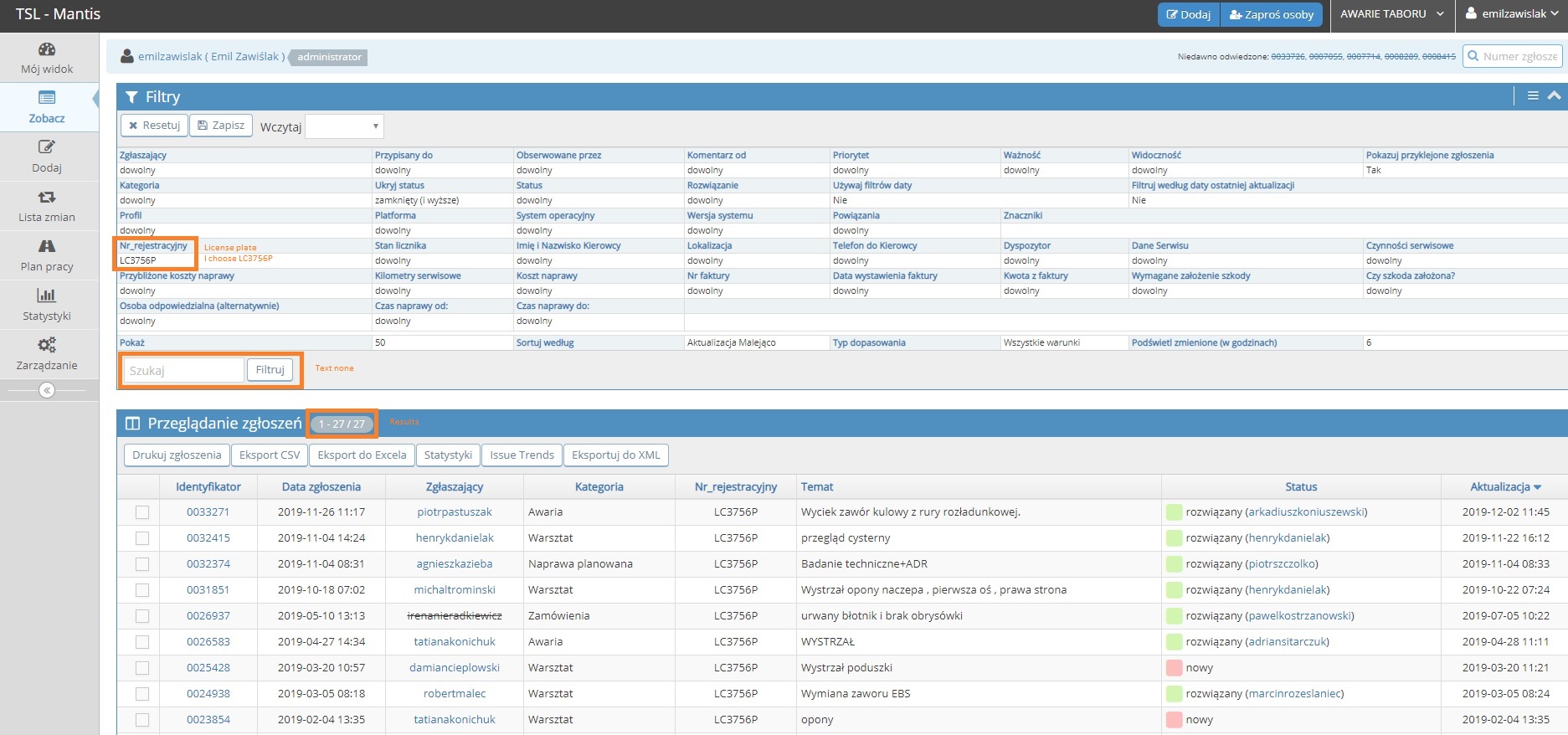Open the Plan pracy roadmap icon
1568x735 pixels.
pyautogui.click(x=47, y=246)
